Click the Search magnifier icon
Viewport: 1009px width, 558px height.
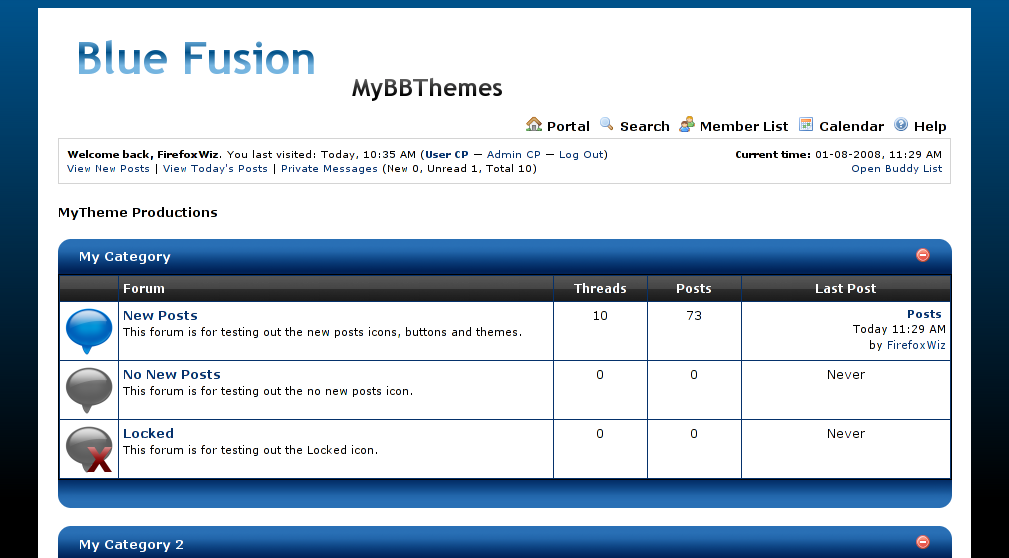click(606, 124)
